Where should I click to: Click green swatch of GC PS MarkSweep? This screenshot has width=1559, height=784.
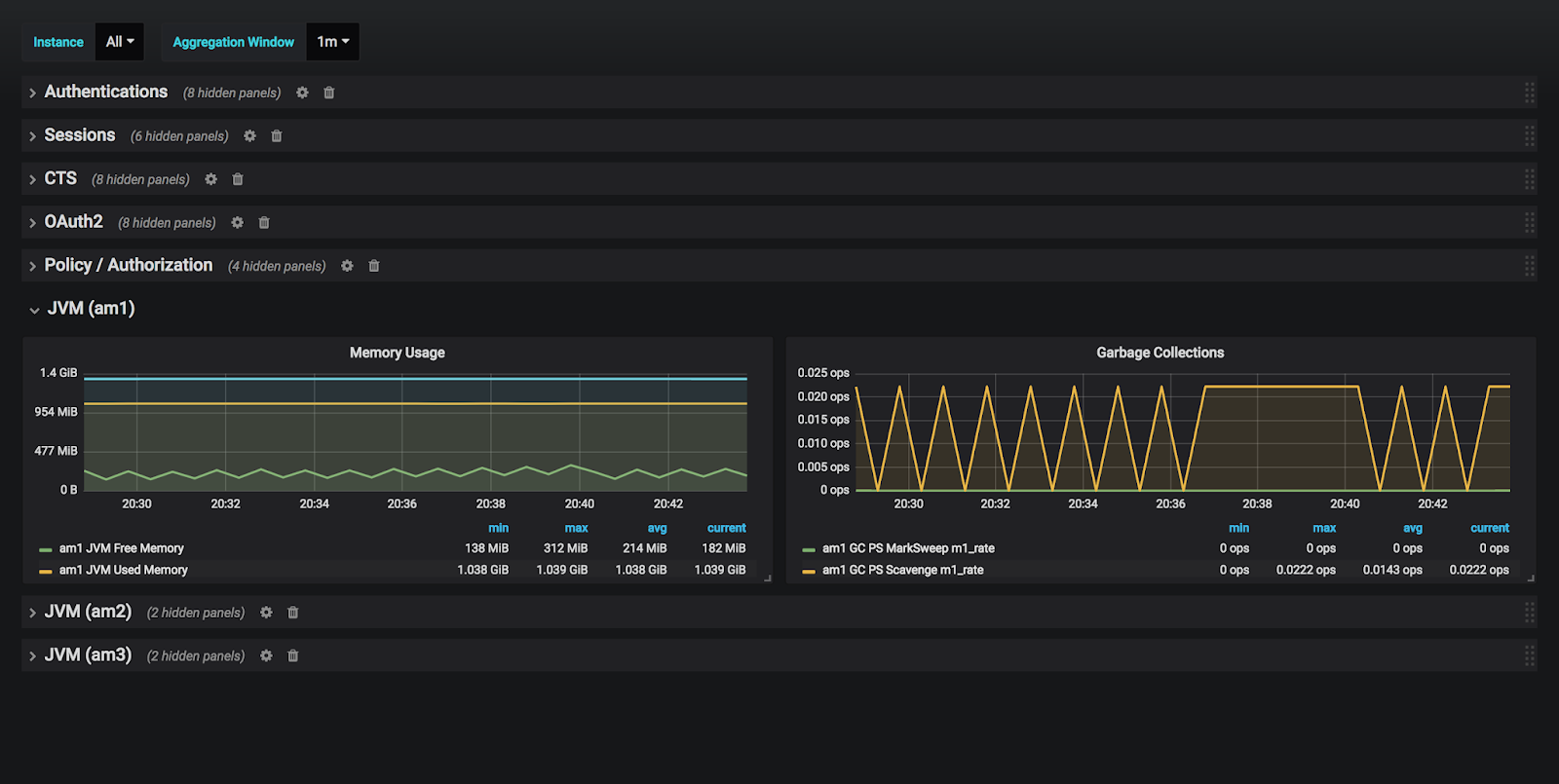[x=809, y=549]
